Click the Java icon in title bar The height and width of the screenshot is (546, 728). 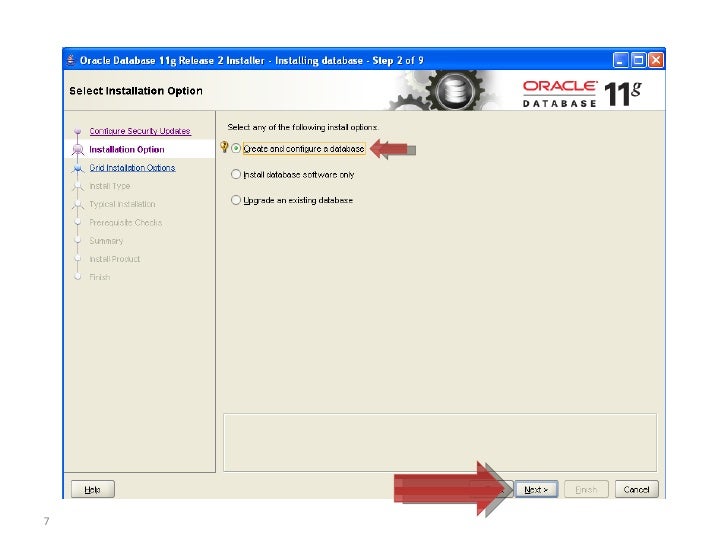click(71, 60)
